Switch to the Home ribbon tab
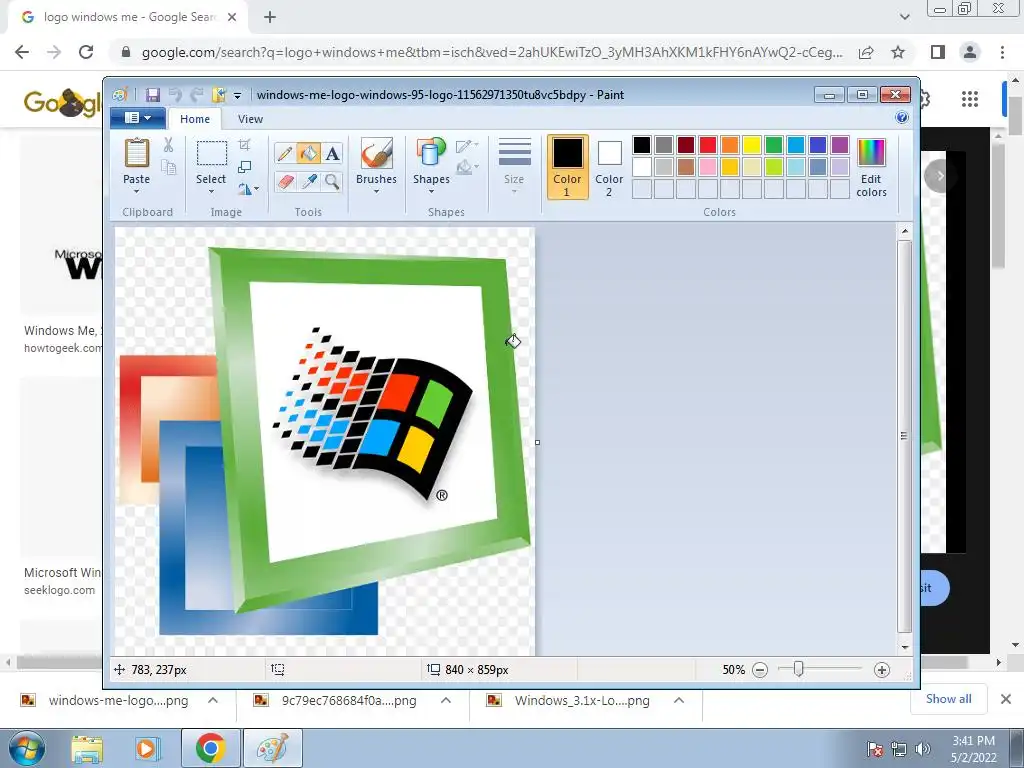Viewport: 1024px width, 768px height. point(195,119)
